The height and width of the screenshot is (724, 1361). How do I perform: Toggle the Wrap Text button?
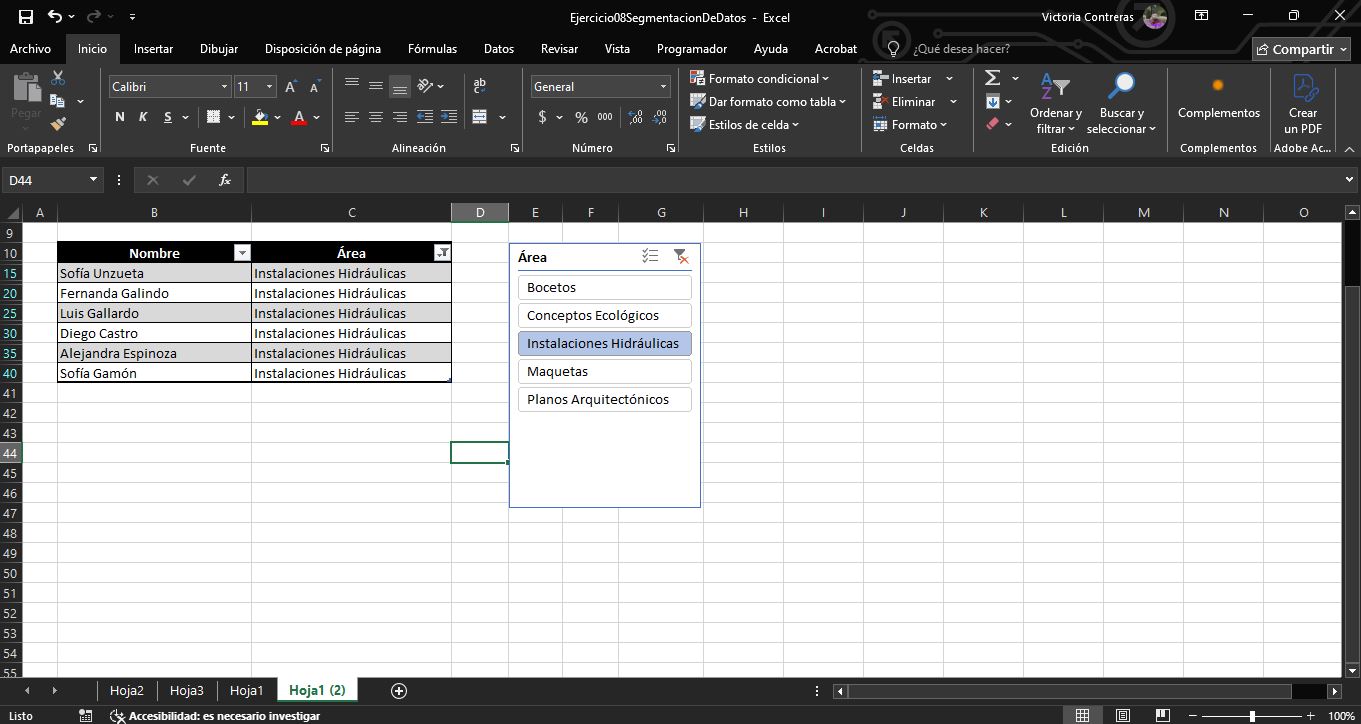479,86
